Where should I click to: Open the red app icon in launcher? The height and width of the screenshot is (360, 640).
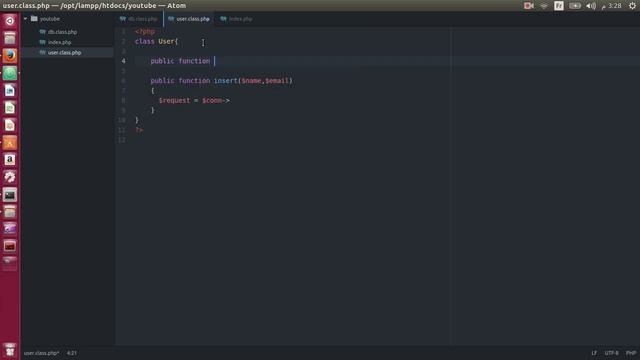pos(10,246)
